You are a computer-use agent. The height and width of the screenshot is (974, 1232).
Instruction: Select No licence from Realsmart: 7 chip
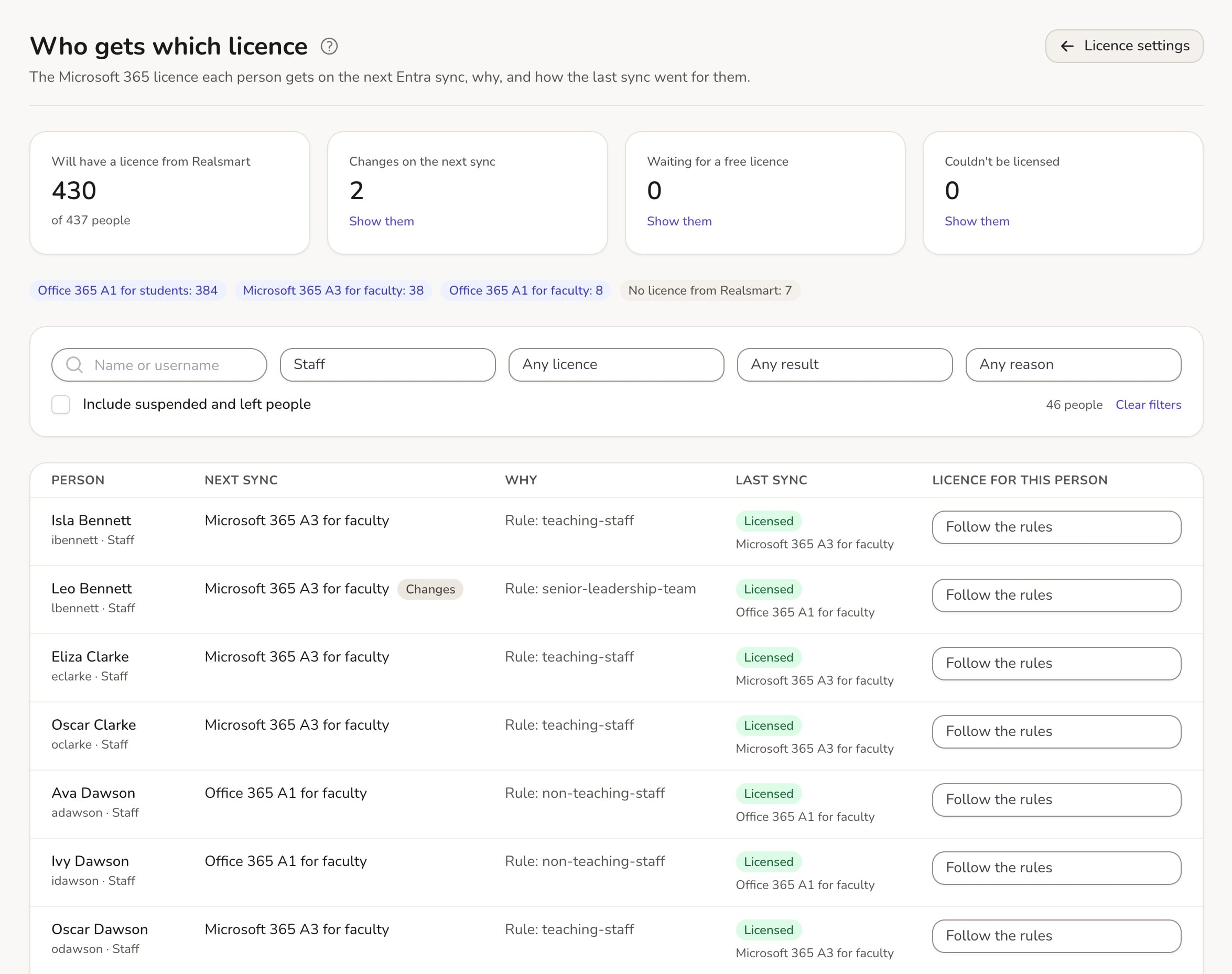coord(710,290)
